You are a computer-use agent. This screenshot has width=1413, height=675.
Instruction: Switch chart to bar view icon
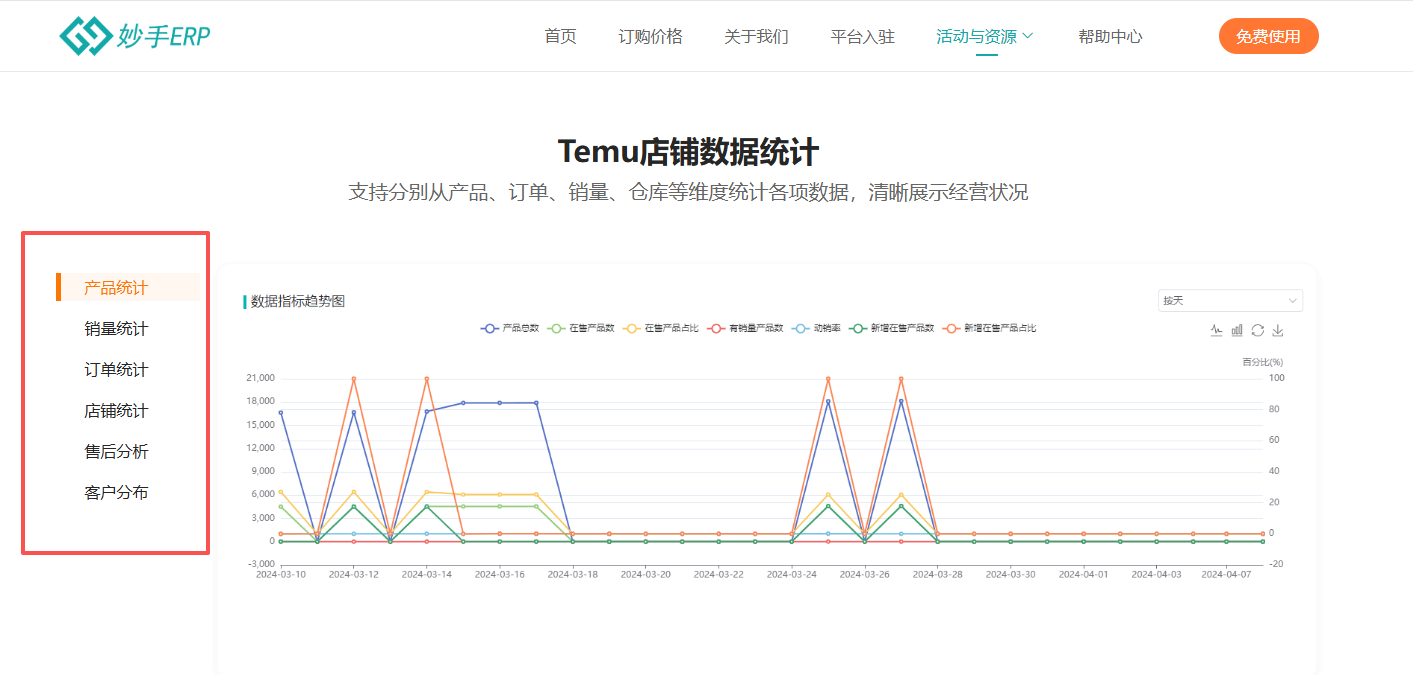[x=1237, y=330]
